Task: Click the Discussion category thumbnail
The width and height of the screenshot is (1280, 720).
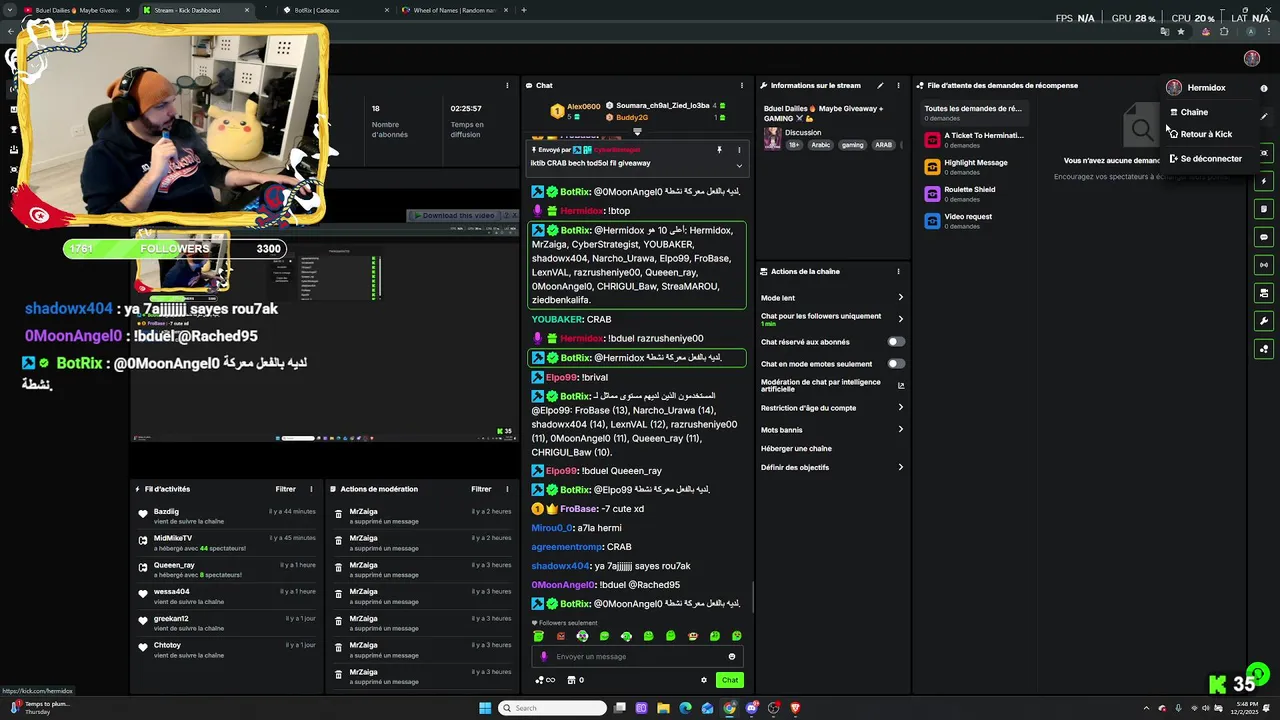Action: coord(772,138)
